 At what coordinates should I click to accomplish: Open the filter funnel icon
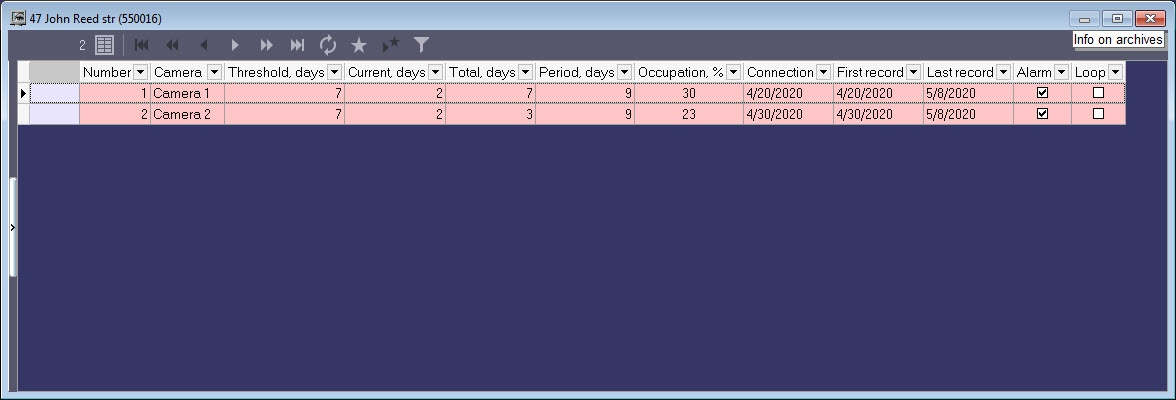point(422,45)
